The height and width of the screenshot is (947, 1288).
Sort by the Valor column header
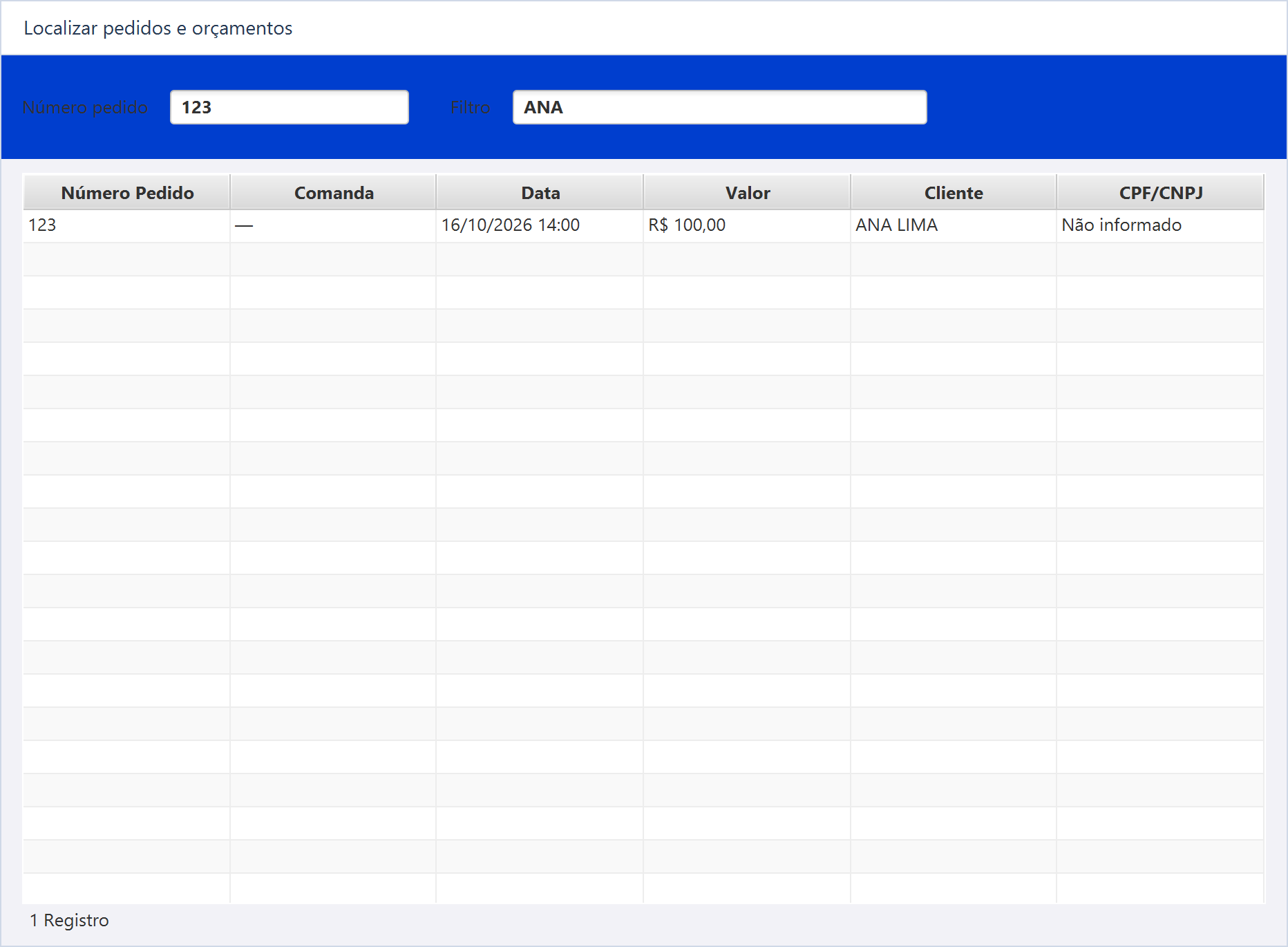[747, 192]
